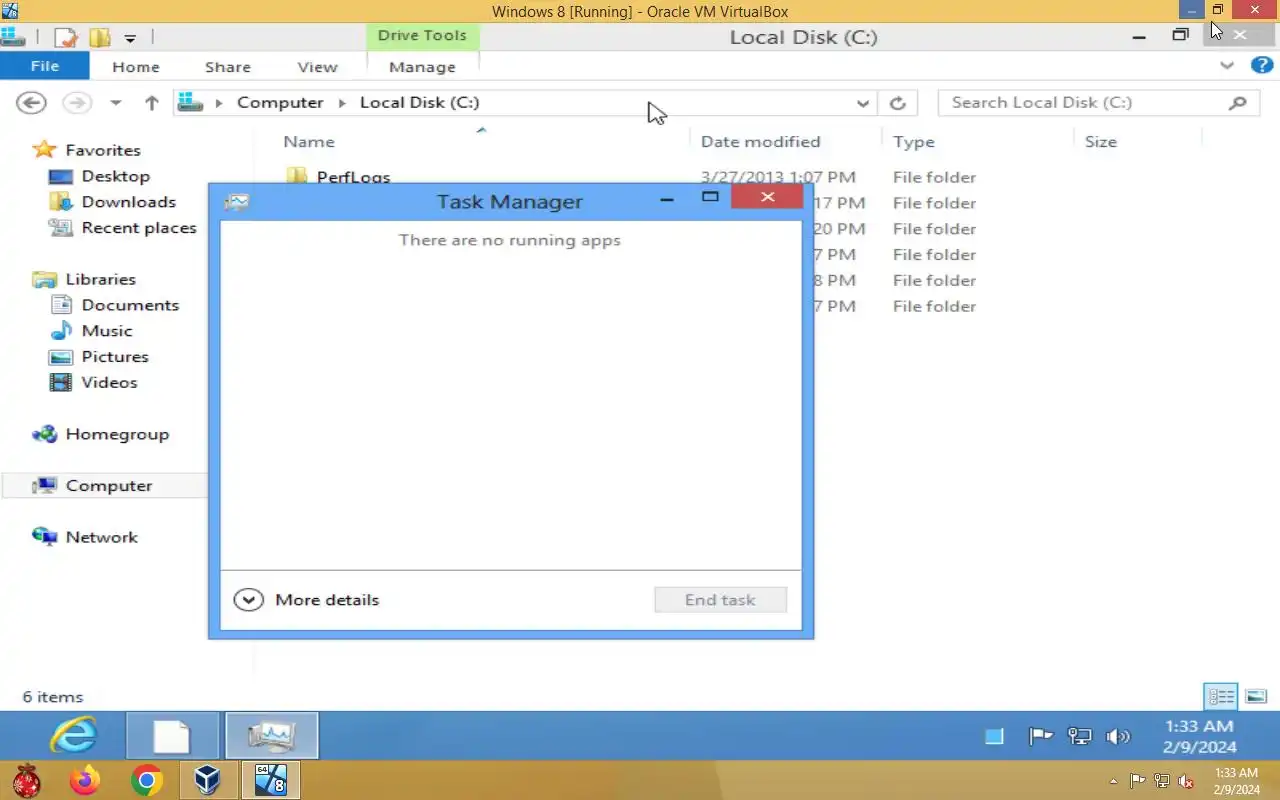This screenshot has width=1280, height=800.
Task: Open VirtualBox Manager cube icon on host taskbar
Action: [x=208, y=780]
